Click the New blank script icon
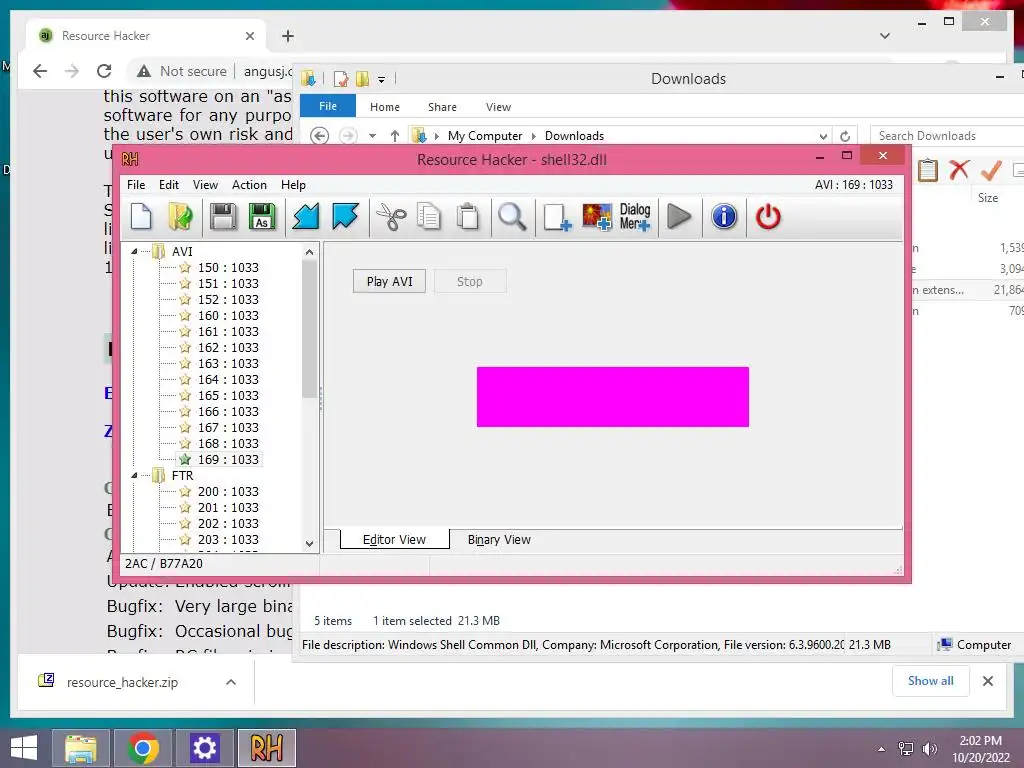1024x768 pixels. coord(141,217)
